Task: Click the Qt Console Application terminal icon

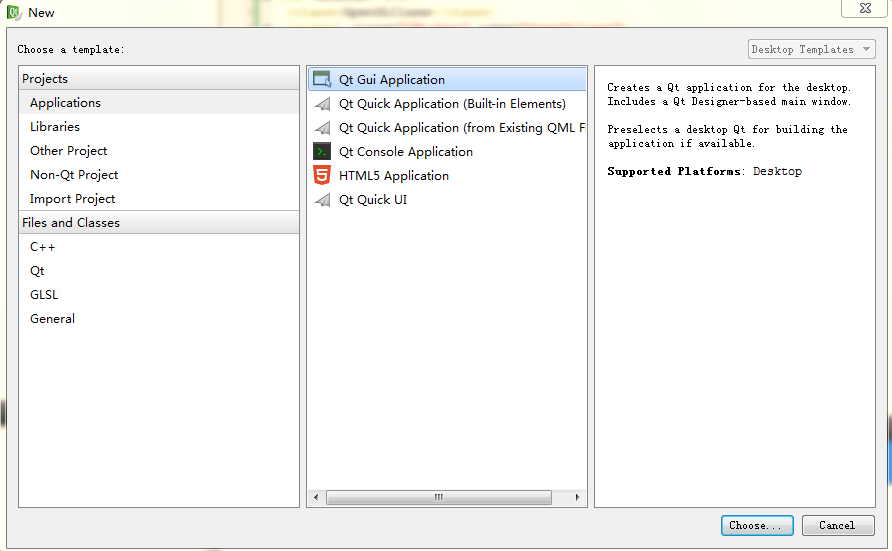Action: [x=322, y=151]
